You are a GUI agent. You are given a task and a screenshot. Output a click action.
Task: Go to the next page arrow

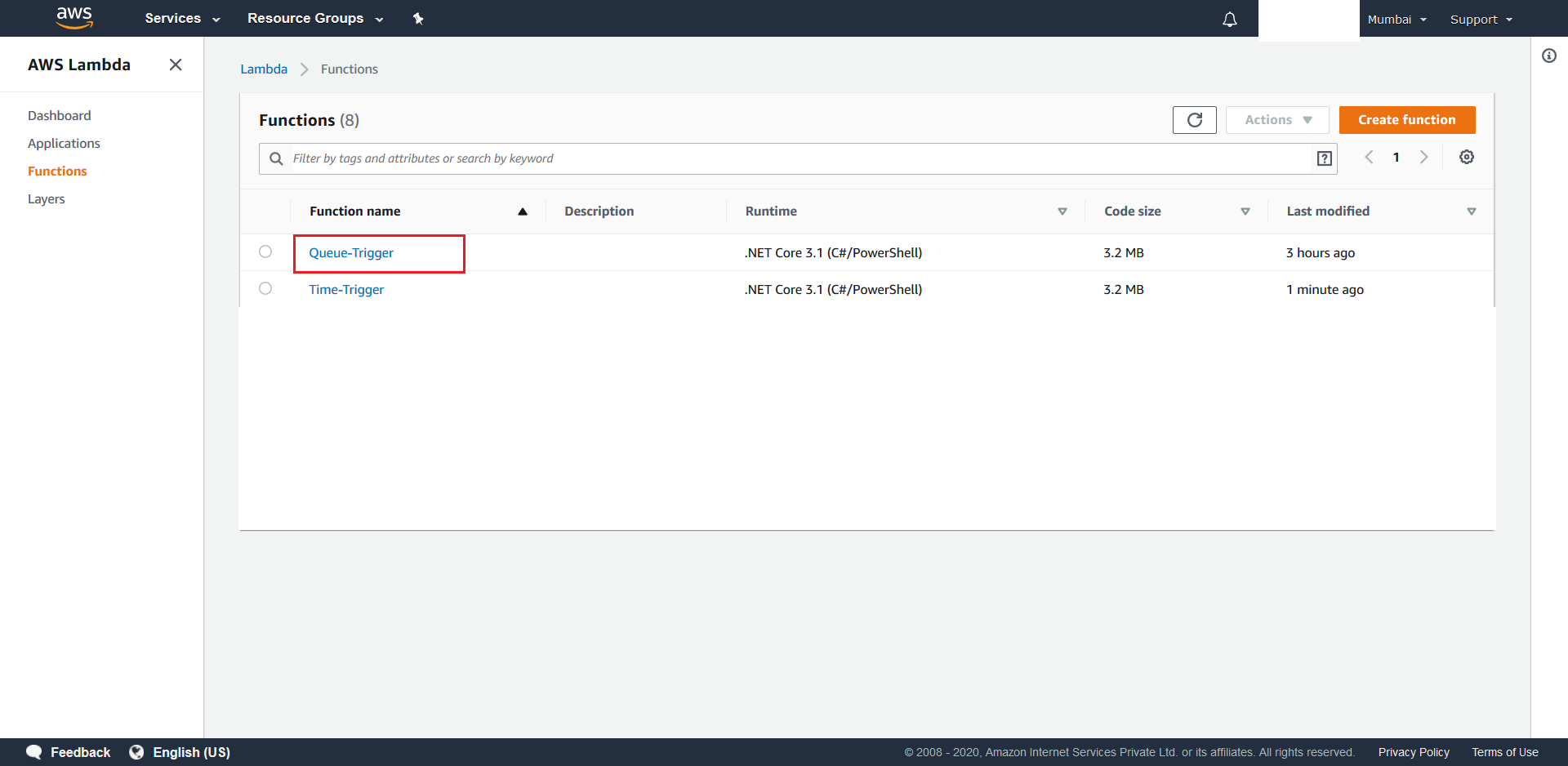[1423, 157]
